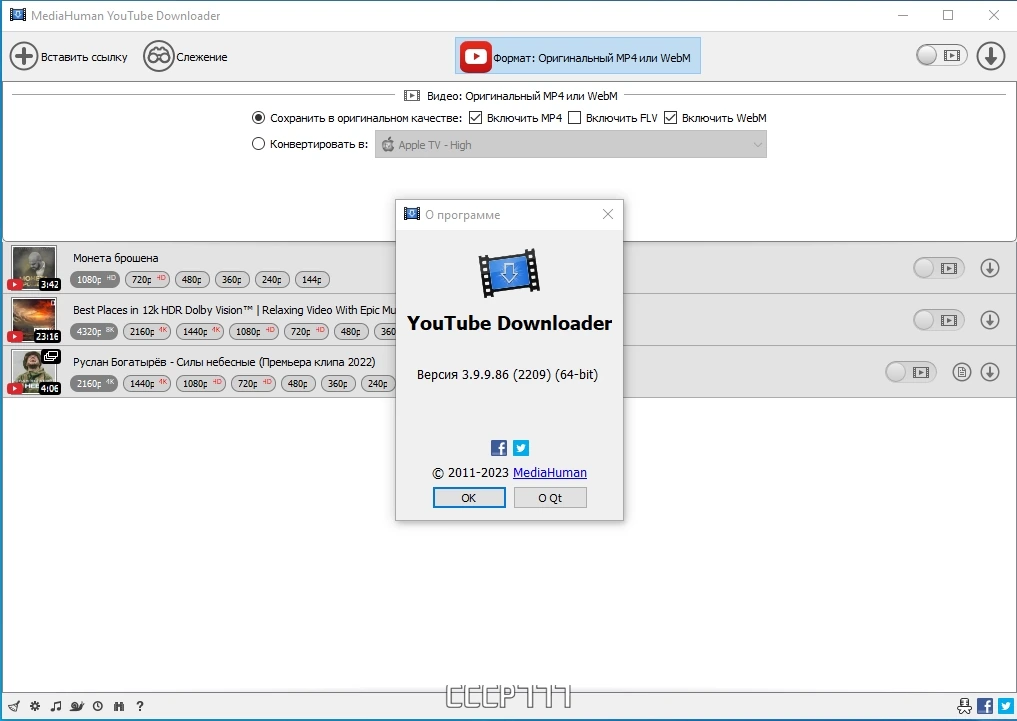The image size is (1017, 721).
Task: Select 720p quality for Монета брошена
Action: [148, 279]
